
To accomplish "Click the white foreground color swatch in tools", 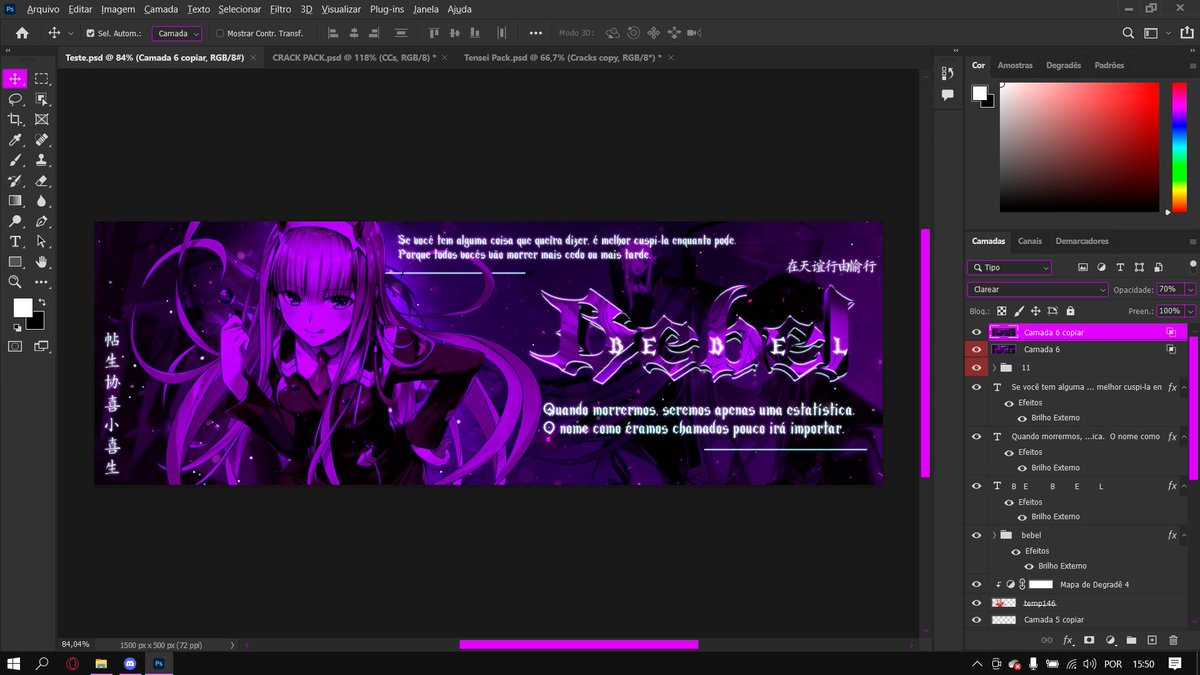I will click(22, 307).
